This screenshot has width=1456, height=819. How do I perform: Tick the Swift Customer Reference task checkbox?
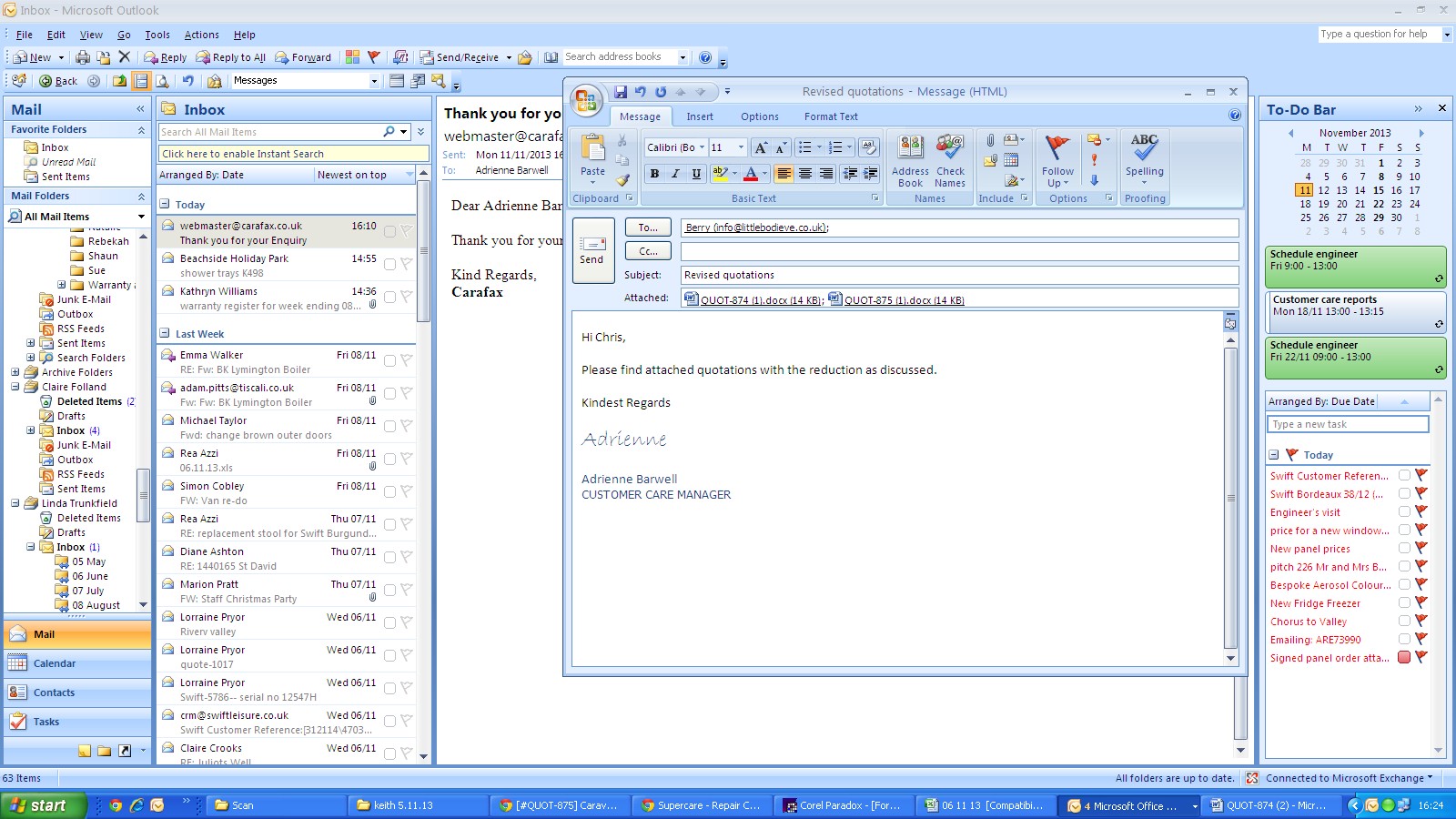pos(1404,475)
